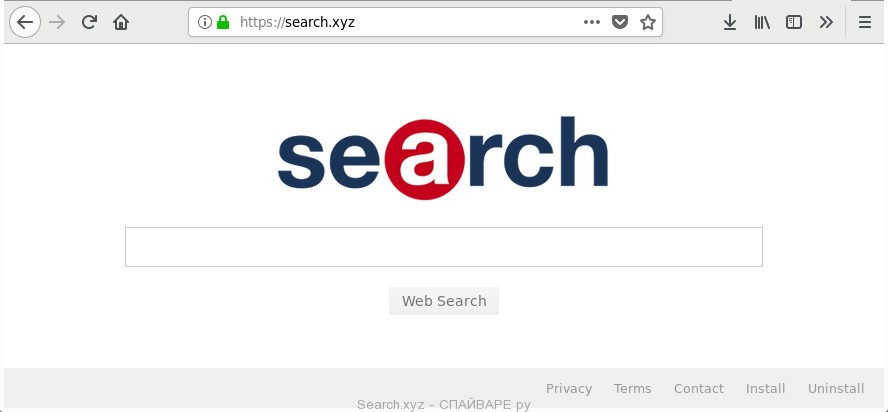Bookmark this page with the star
The width and height of the screenshot is (888, 412).
coord(648,22)
